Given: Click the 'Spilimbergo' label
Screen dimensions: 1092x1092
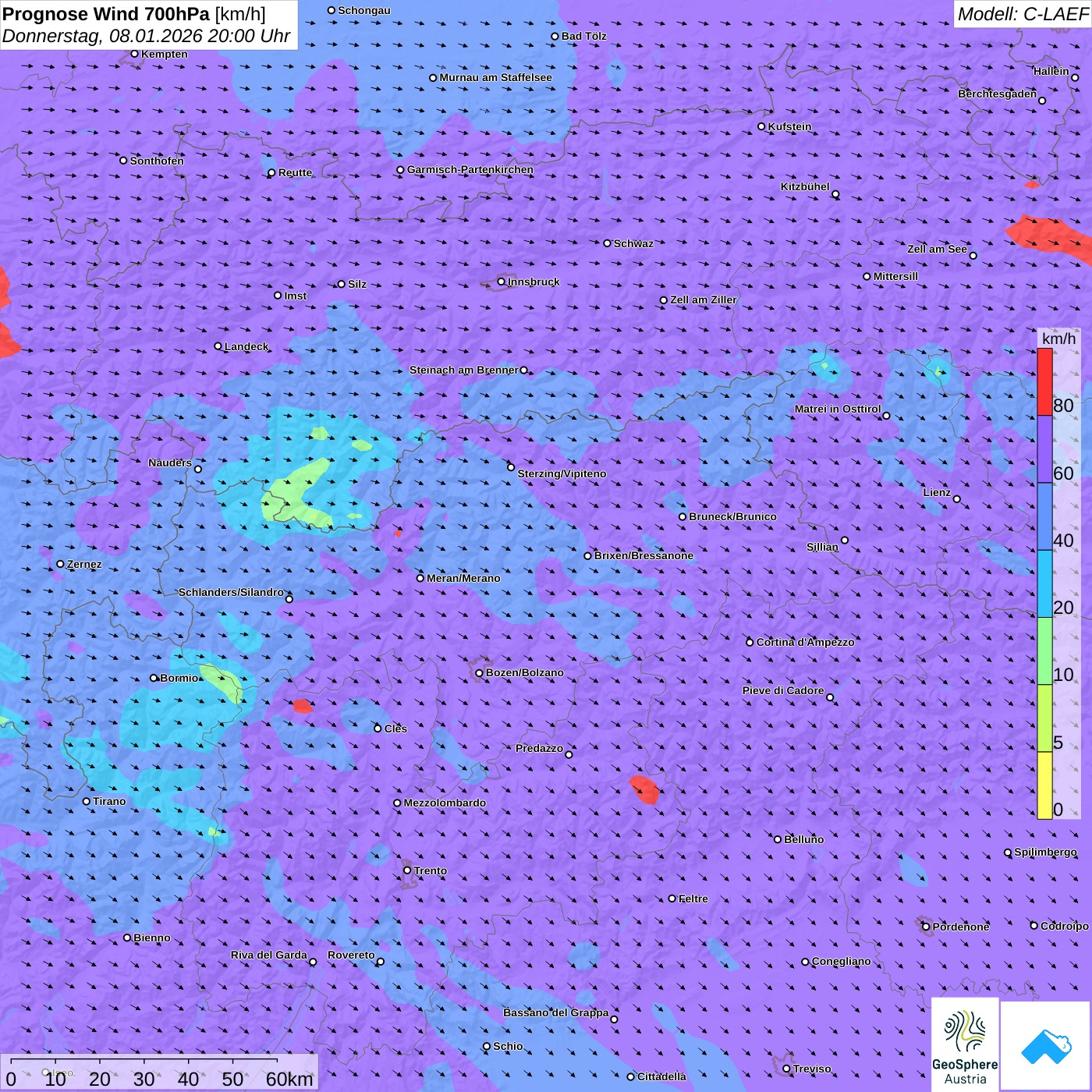Looking at the screenshot, I should (1045, 852).
